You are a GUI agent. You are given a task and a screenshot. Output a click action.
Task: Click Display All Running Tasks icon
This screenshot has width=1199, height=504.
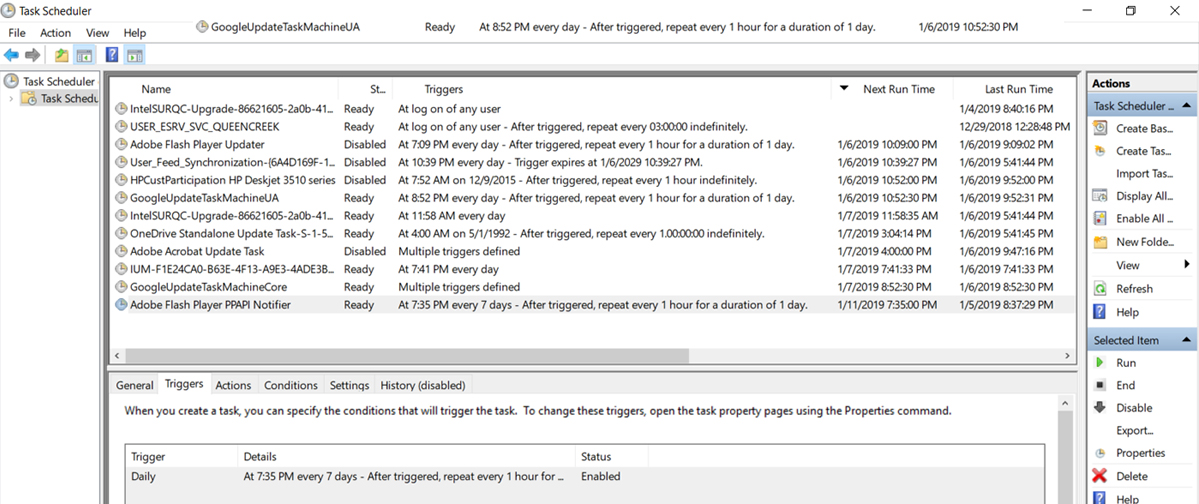click(x=1100, y=196)
